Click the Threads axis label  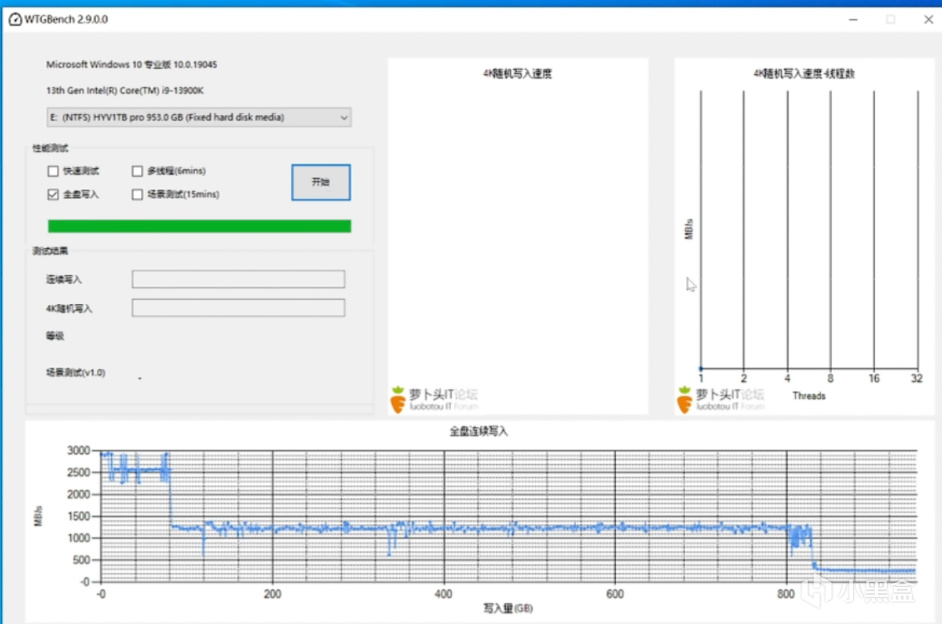pyautogui.click(x=809, y=396)
